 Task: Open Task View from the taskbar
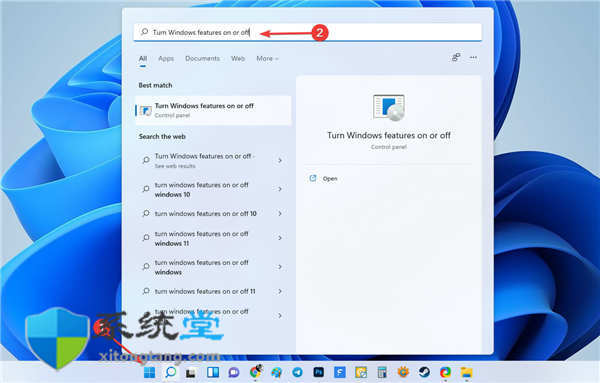191,372
